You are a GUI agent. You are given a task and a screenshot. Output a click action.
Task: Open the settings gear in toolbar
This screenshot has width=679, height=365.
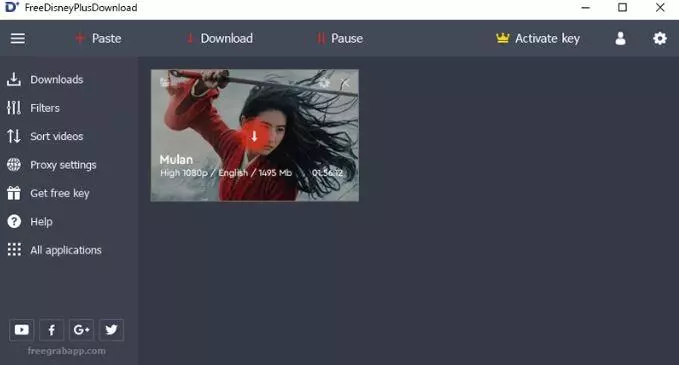click(660, 39)
